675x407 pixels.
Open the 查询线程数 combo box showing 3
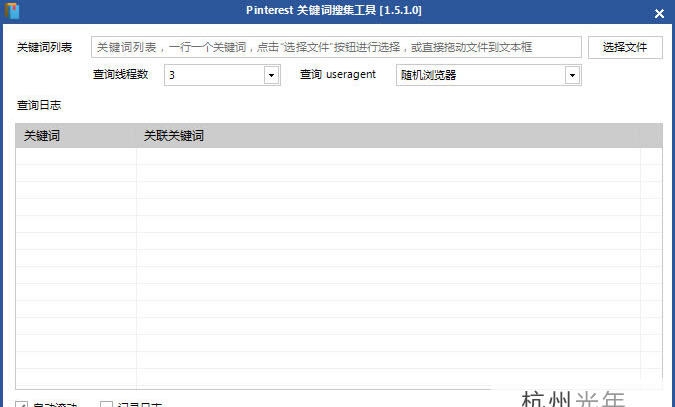point(222,75)
